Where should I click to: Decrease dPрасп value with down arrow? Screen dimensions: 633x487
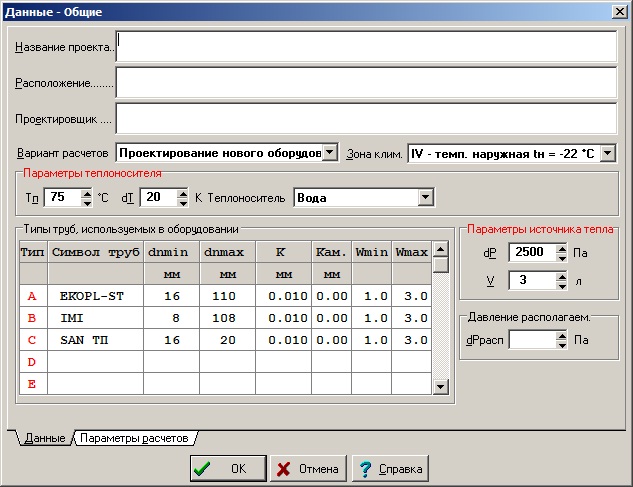tap(562, 344)
